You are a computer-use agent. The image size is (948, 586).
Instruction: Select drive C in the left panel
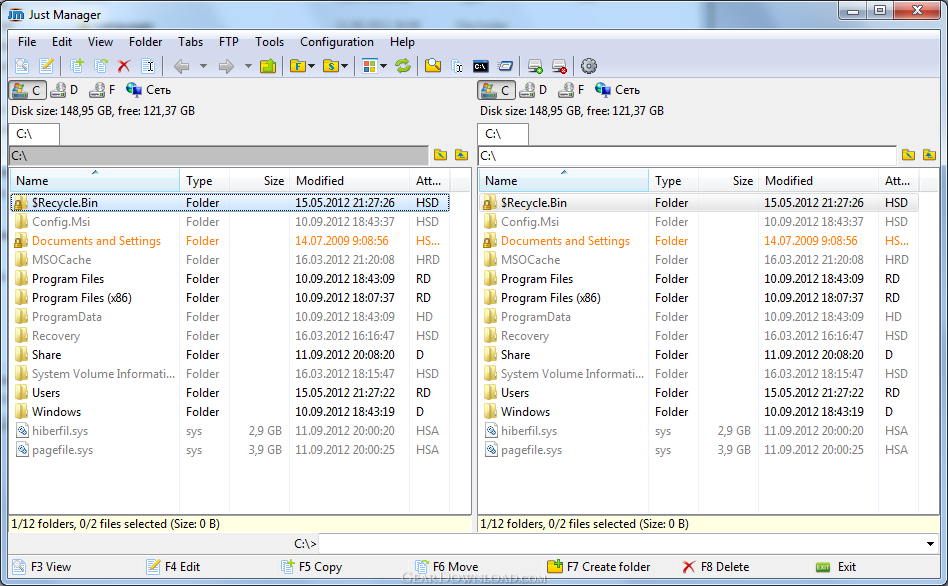click(27, 90)
